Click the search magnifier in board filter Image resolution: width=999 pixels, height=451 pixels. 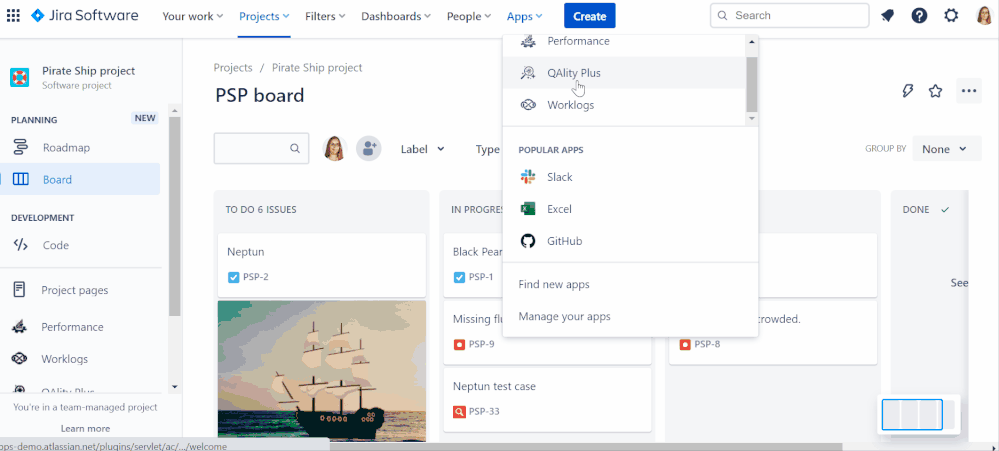295,148
